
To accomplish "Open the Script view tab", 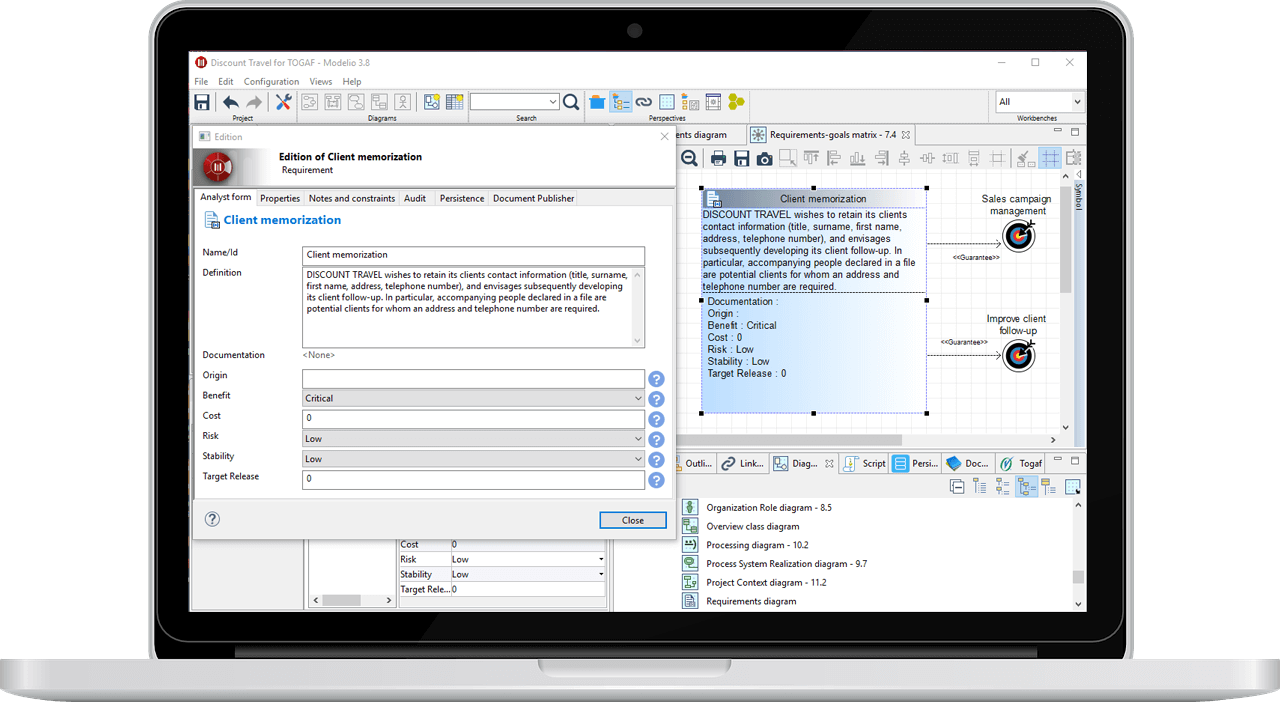I will point(865,463).
